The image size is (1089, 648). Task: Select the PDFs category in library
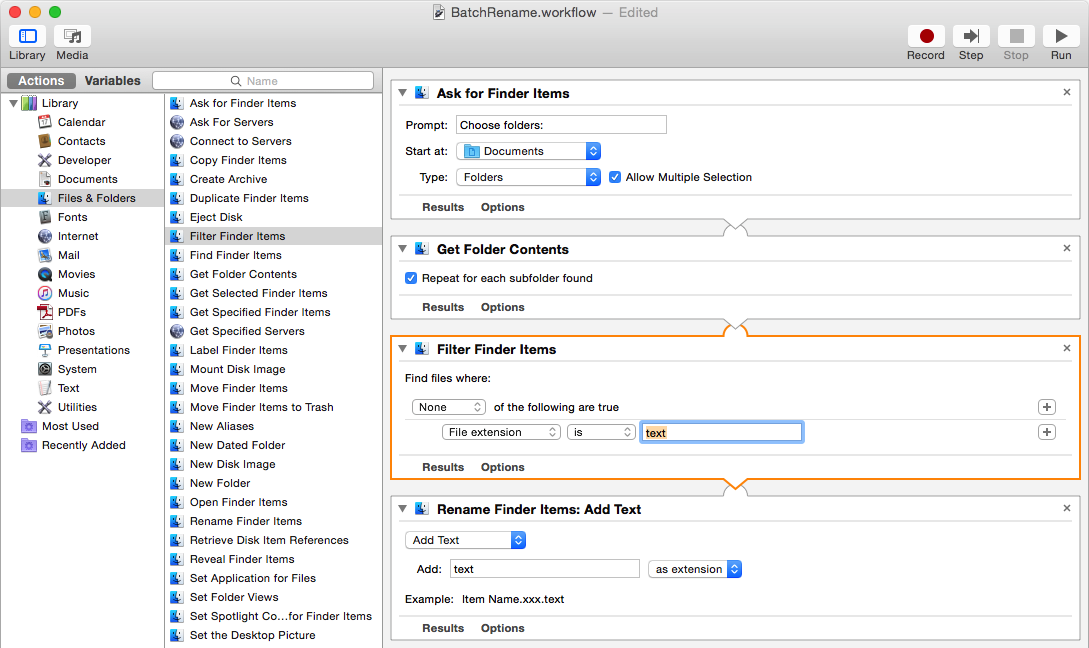[x=72, y=312]
